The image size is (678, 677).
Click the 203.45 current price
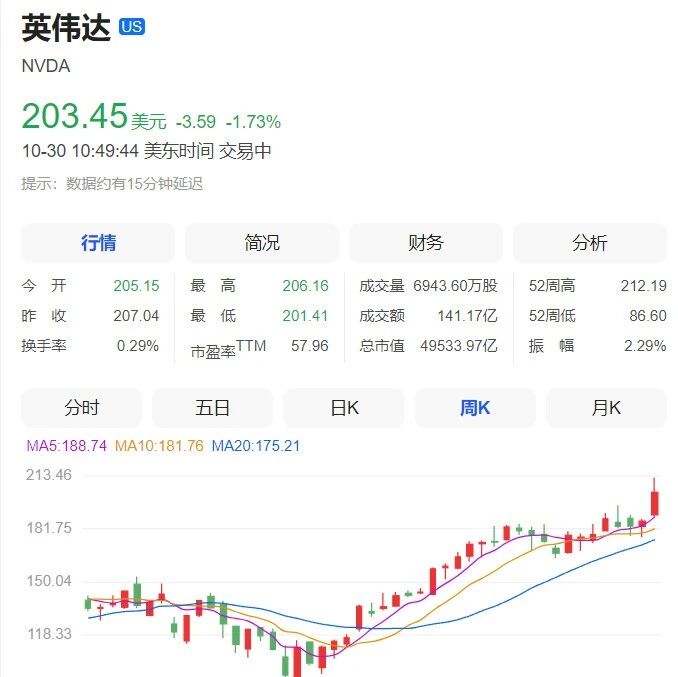point(75,116)
